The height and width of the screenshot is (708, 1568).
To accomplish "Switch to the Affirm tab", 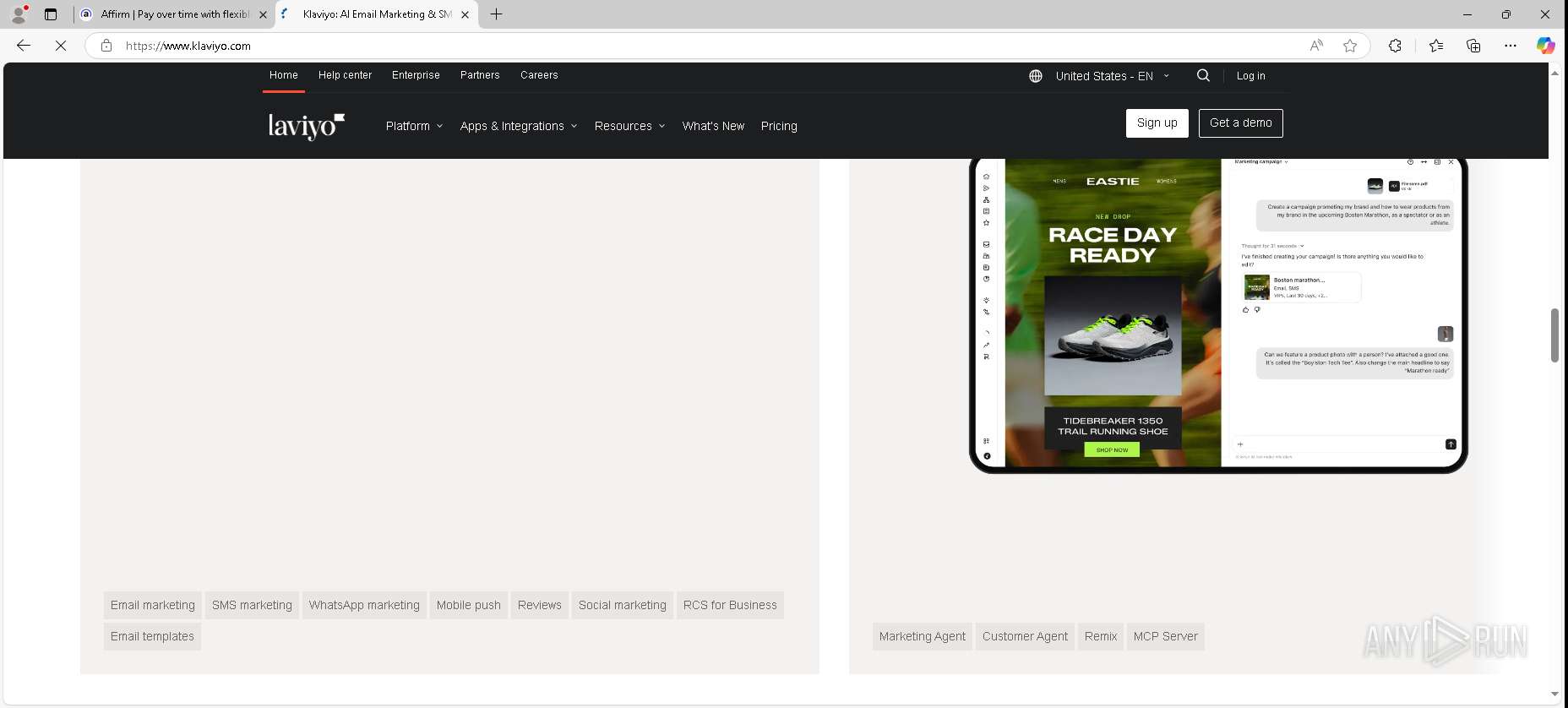I will [x=173, y=14].
